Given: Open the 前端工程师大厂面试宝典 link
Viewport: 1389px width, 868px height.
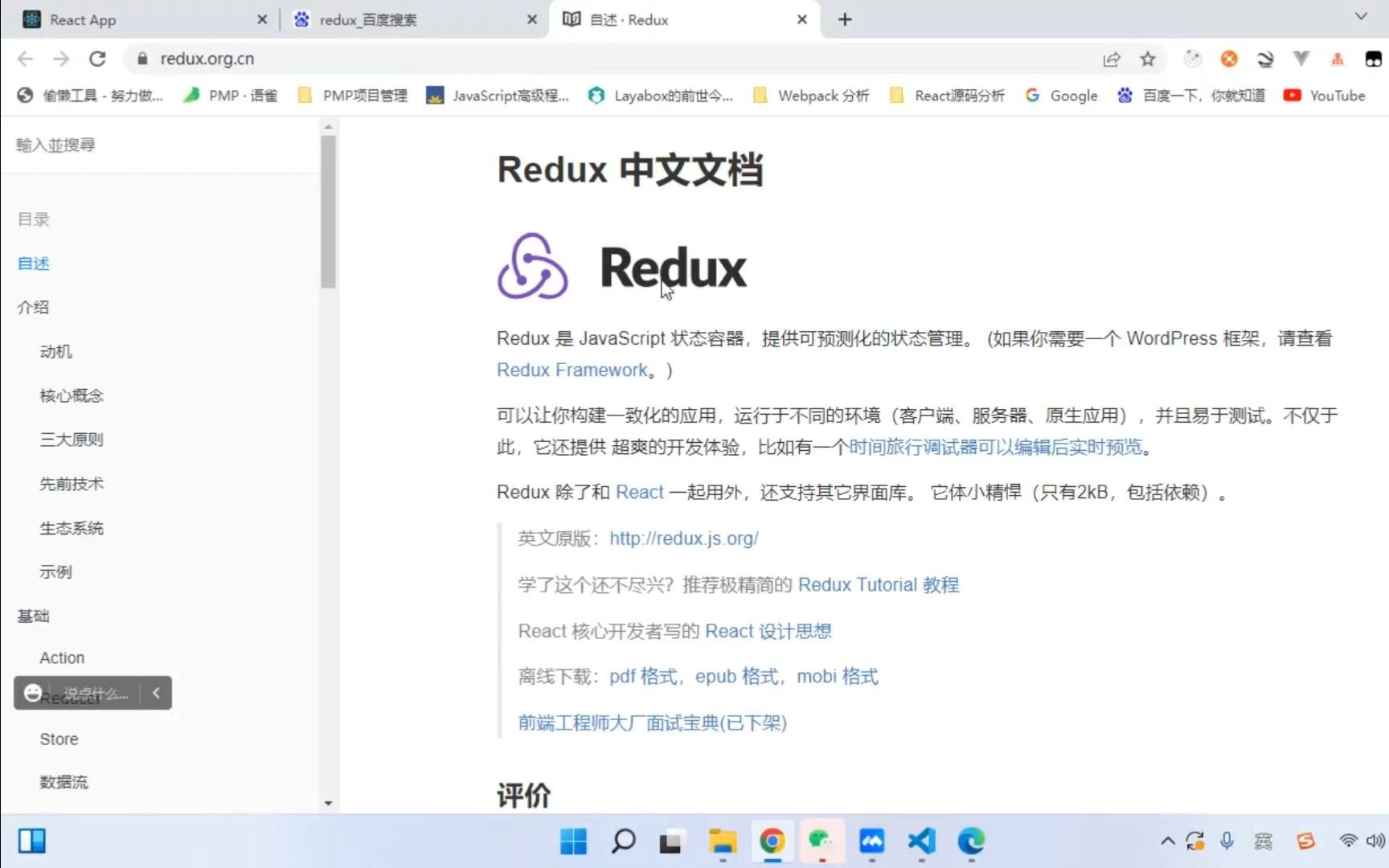Looking at the screenshot, I should tap(652, 723).
